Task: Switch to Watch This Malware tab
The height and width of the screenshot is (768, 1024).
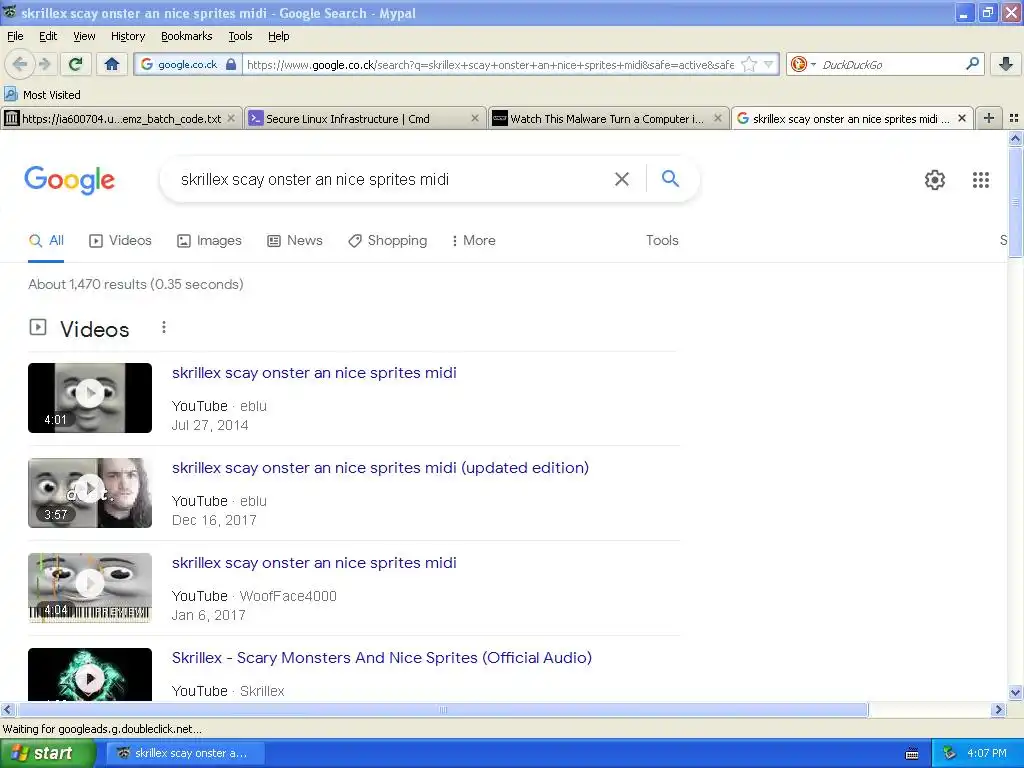Action: pyautogui.click(x=609, y=119)
